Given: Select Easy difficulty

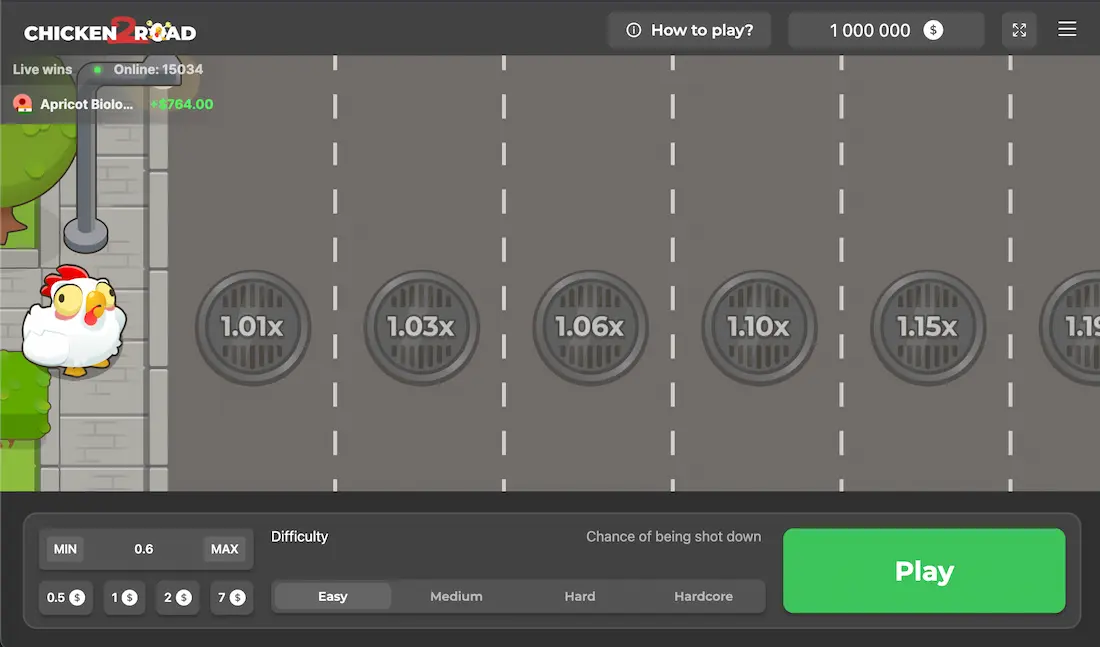Looking at the screenshot, I should pos(331,595).
